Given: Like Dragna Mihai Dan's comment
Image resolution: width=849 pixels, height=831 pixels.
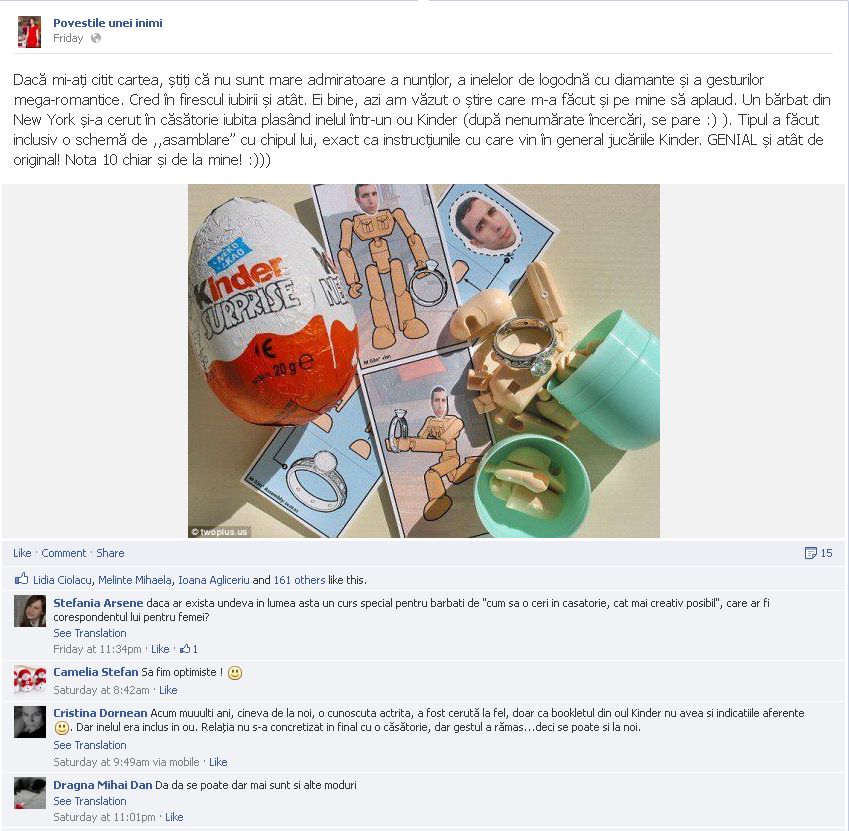Looking at the screenshot, I should click(x=174, y=817).
